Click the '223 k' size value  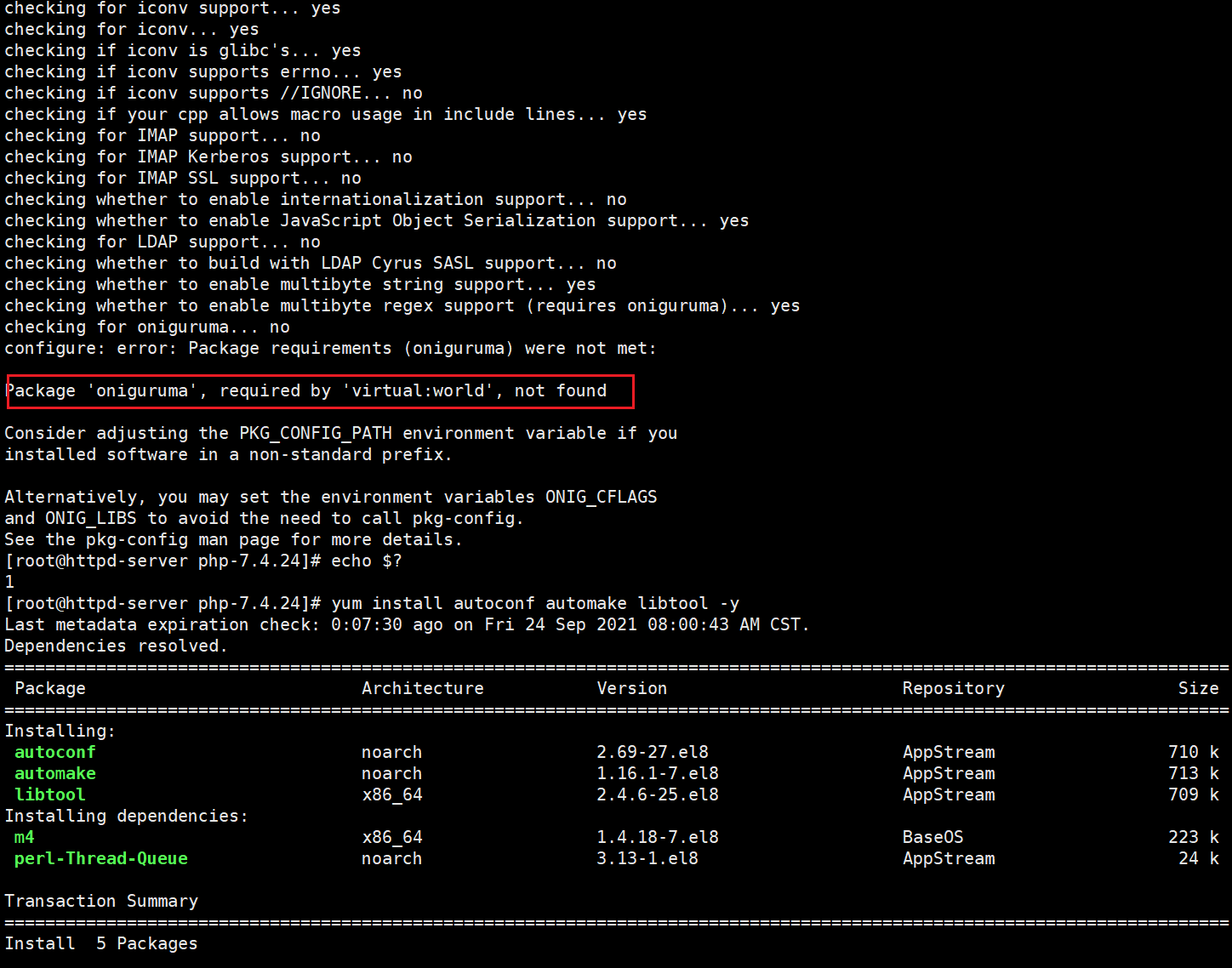pyautogui.click(x=1194, y=837)
